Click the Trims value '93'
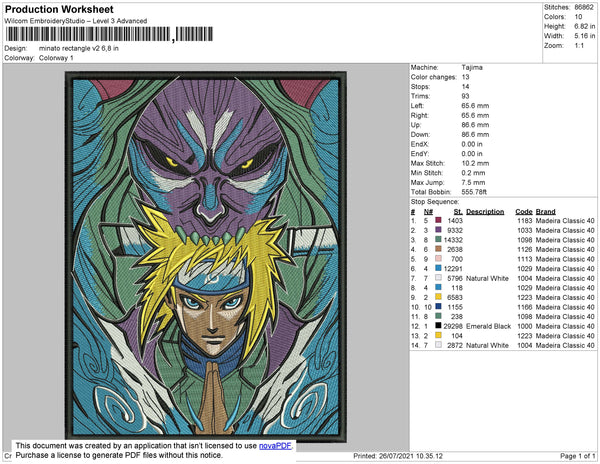This screenshot has width=600, height=464. tap(465, 96)
